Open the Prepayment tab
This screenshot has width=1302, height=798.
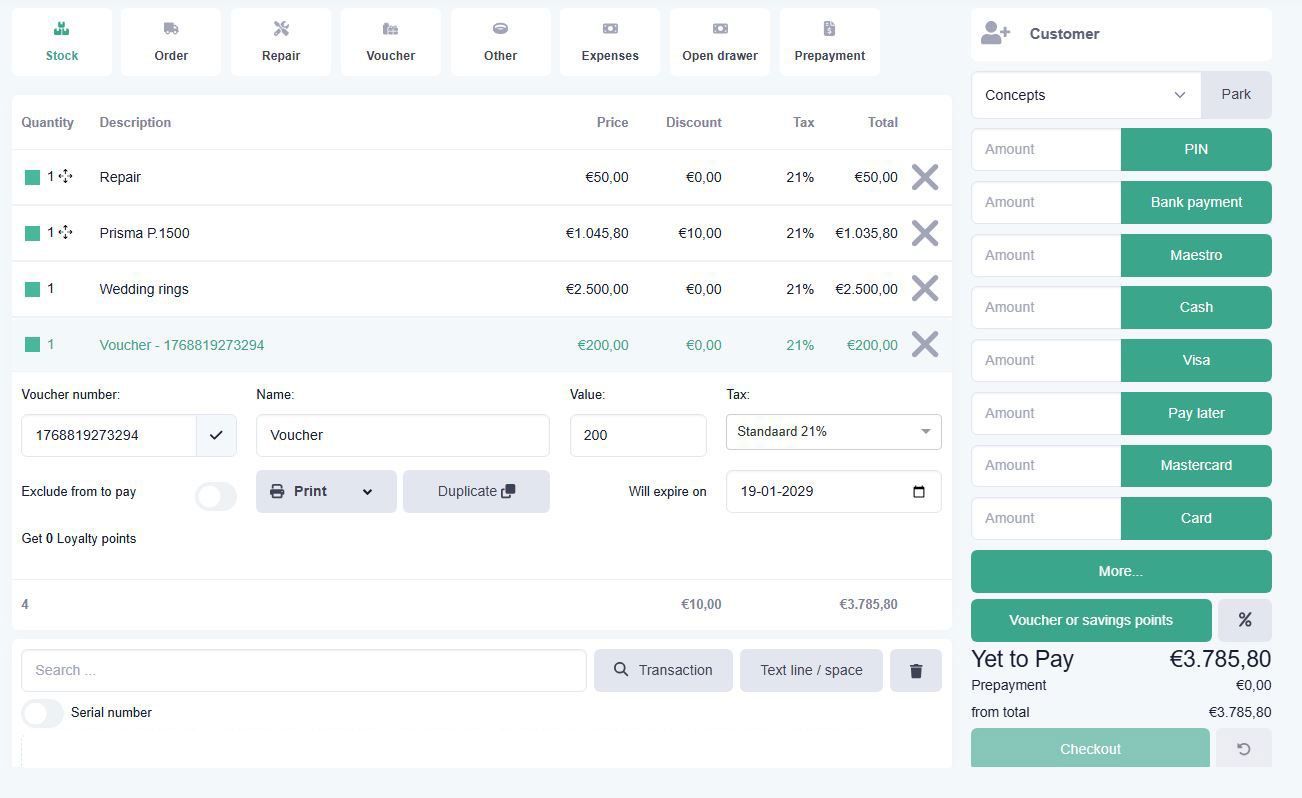830,42
